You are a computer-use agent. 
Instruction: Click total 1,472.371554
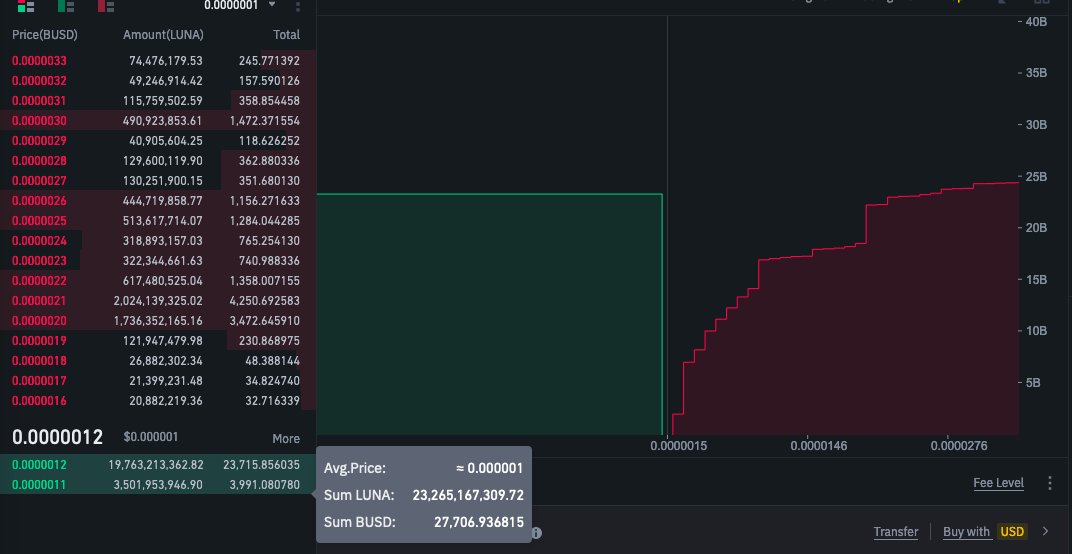[x=265, y=120]
